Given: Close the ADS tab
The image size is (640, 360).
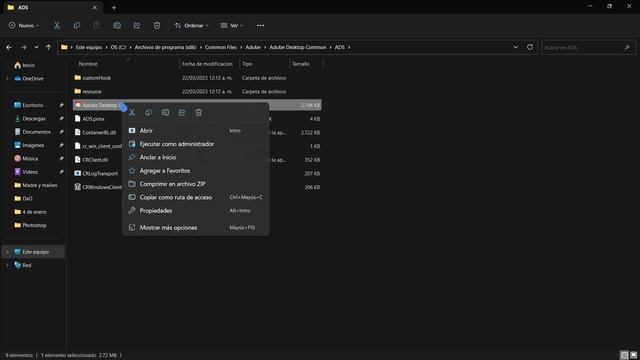Looking at the screenshot, I should [95, 7].
